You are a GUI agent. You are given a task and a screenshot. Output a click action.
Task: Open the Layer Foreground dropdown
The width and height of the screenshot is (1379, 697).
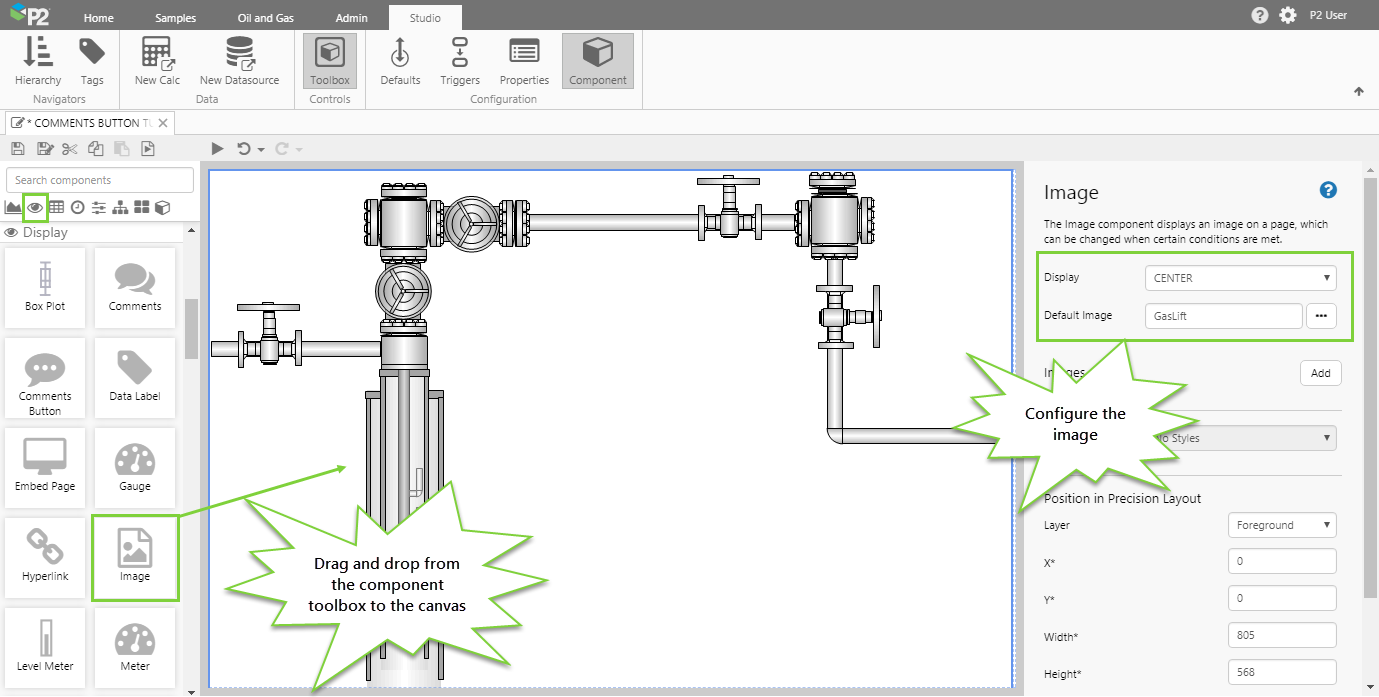tap(1282, 525)
